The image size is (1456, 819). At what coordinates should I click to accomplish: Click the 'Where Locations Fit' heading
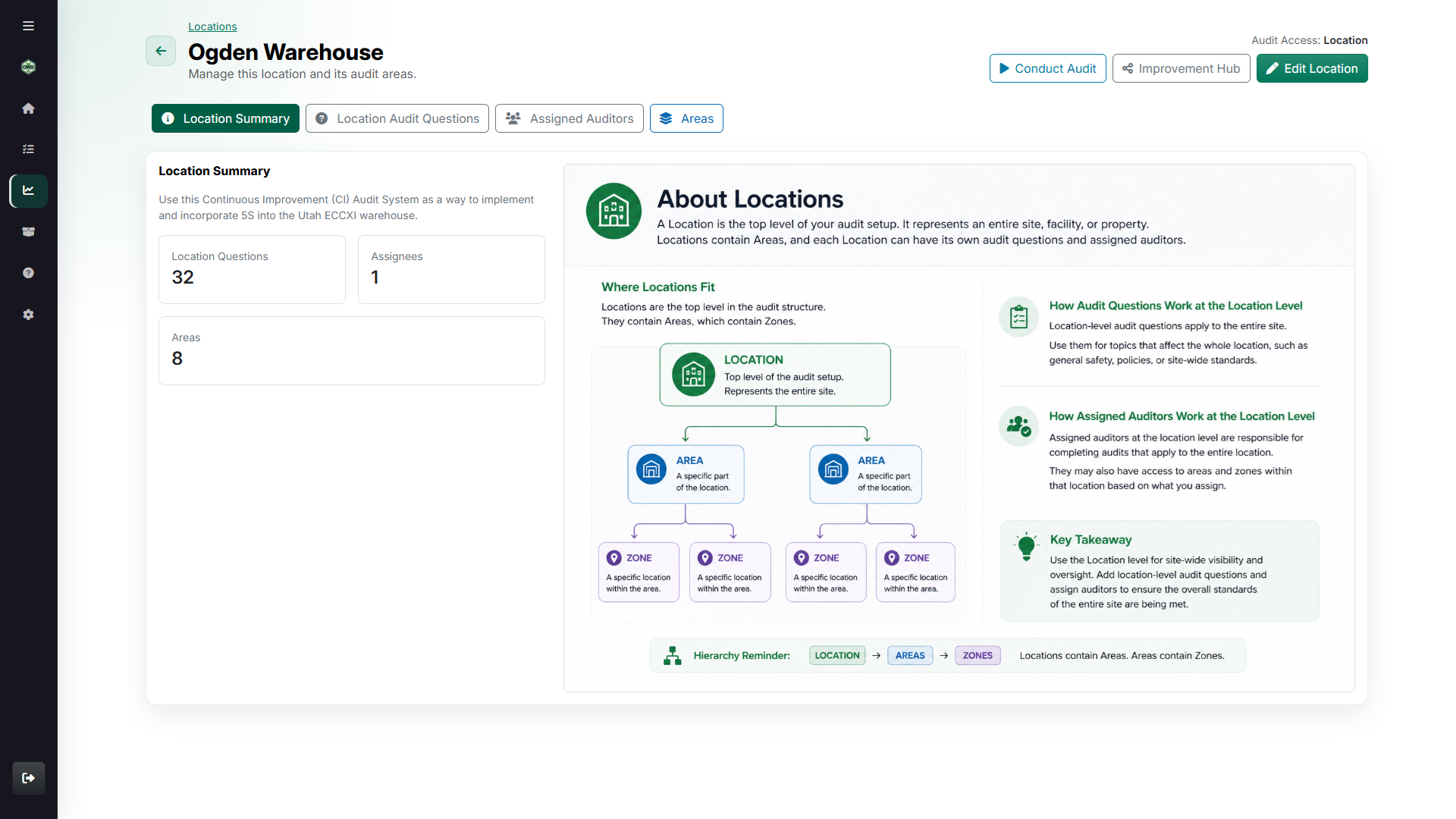[x=657, y=287]
